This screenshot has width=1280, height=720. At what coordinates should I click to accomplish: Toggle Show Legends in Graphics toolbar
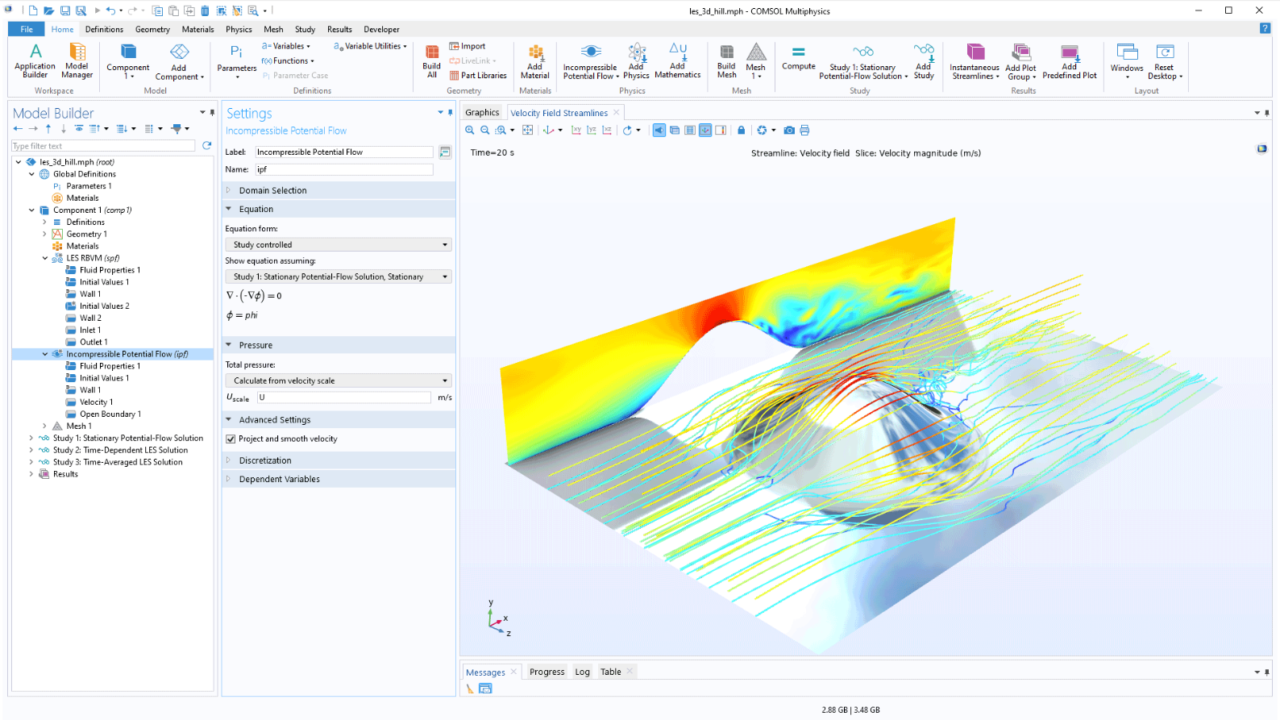point(720,130)
